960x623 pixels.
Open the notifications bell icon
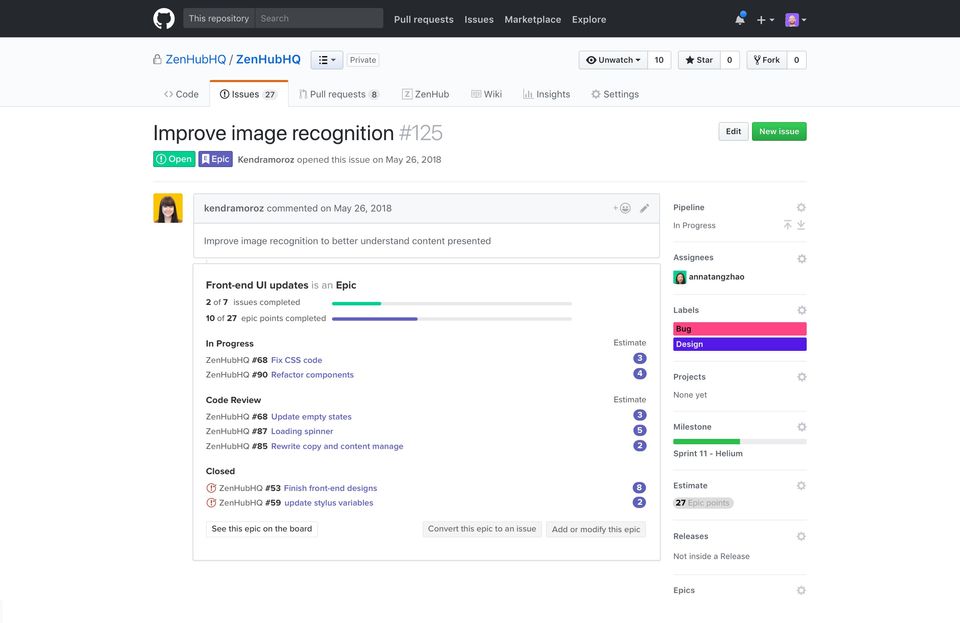[740, 19]
